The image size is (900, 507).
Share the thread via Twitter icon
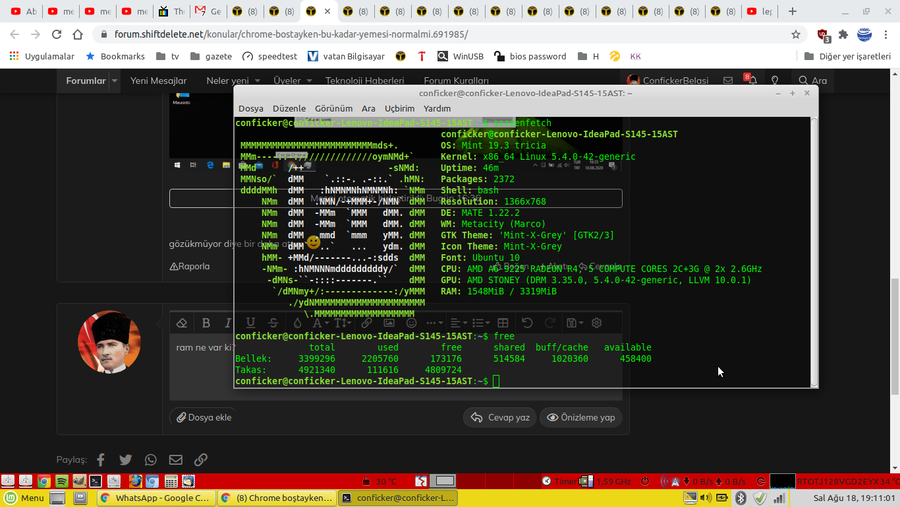pos(126,460)
